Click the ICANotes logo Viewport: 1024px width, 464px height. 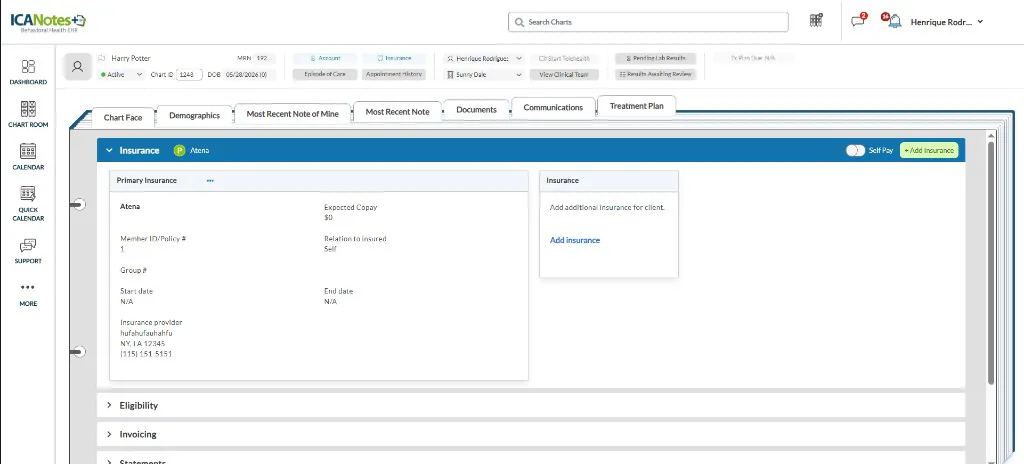click(48, 22)
